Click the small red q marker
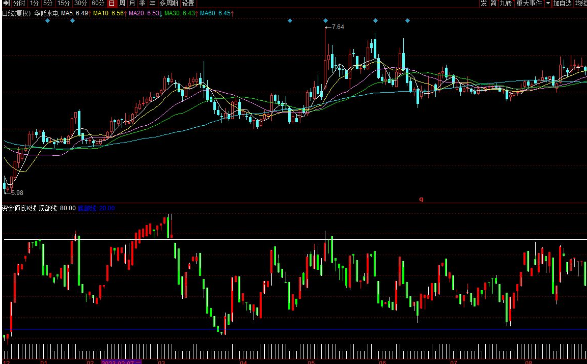Image resolution: width=587 pixels, height=364 pixels. (421, 199)
